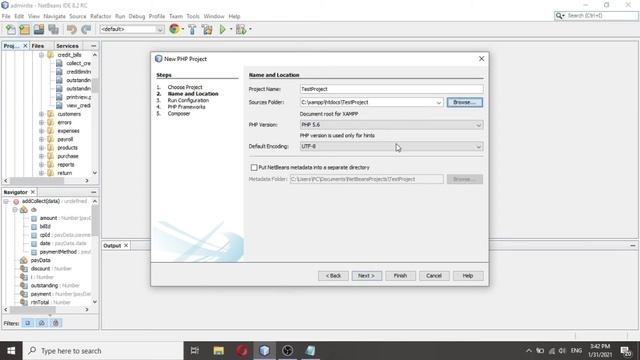This screenshot has height=360, width=640.
Task: Close the Navigator tab
Action: pos(33,192)
